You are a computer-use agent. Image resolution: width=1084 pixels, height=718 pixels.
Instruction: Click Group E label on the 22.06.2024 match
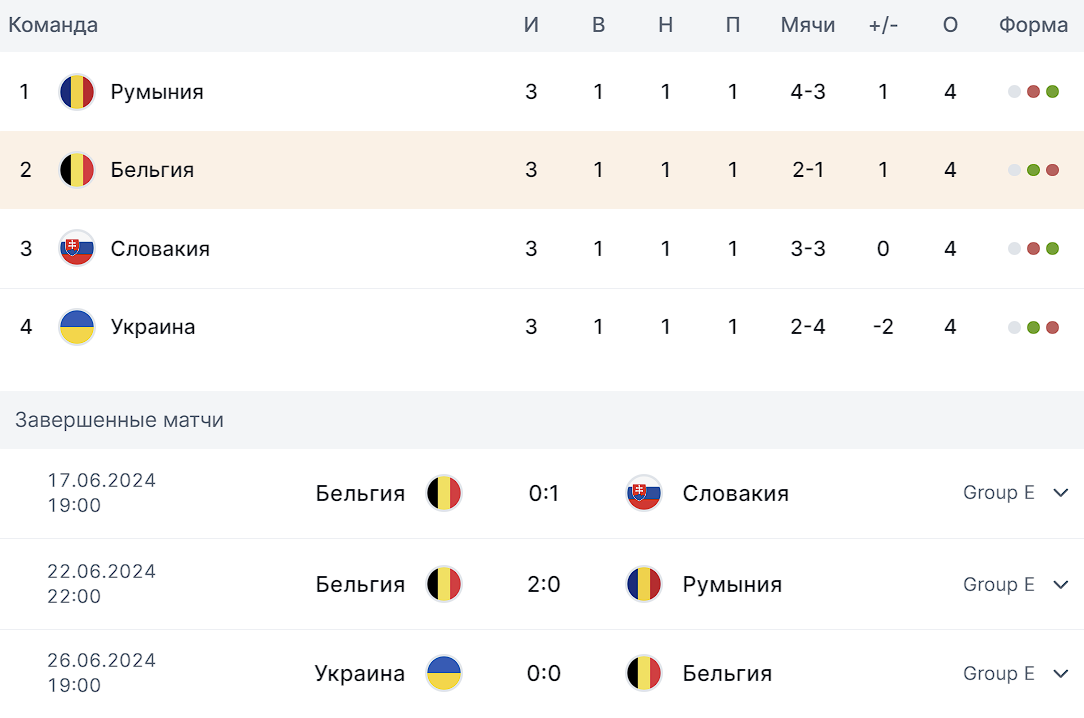[x=998, y=584]
